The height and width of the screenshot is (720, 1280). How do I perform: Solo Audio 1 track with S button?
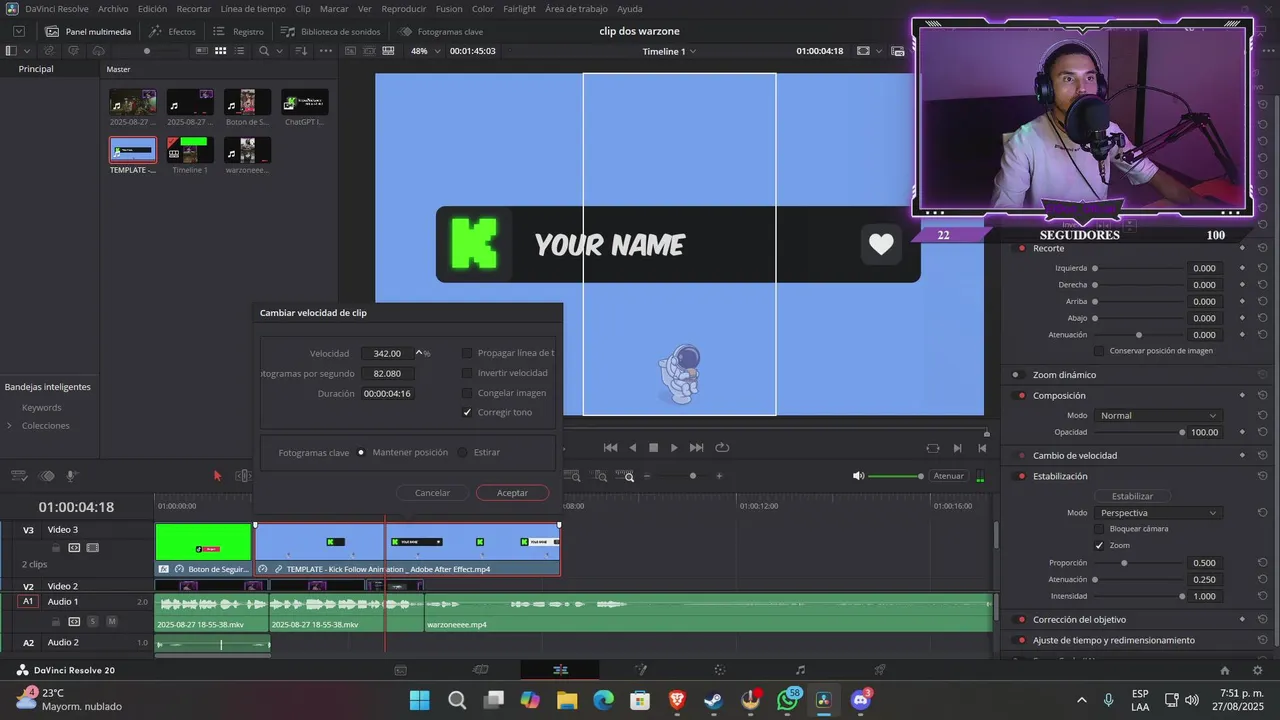(x=92, y=621)
